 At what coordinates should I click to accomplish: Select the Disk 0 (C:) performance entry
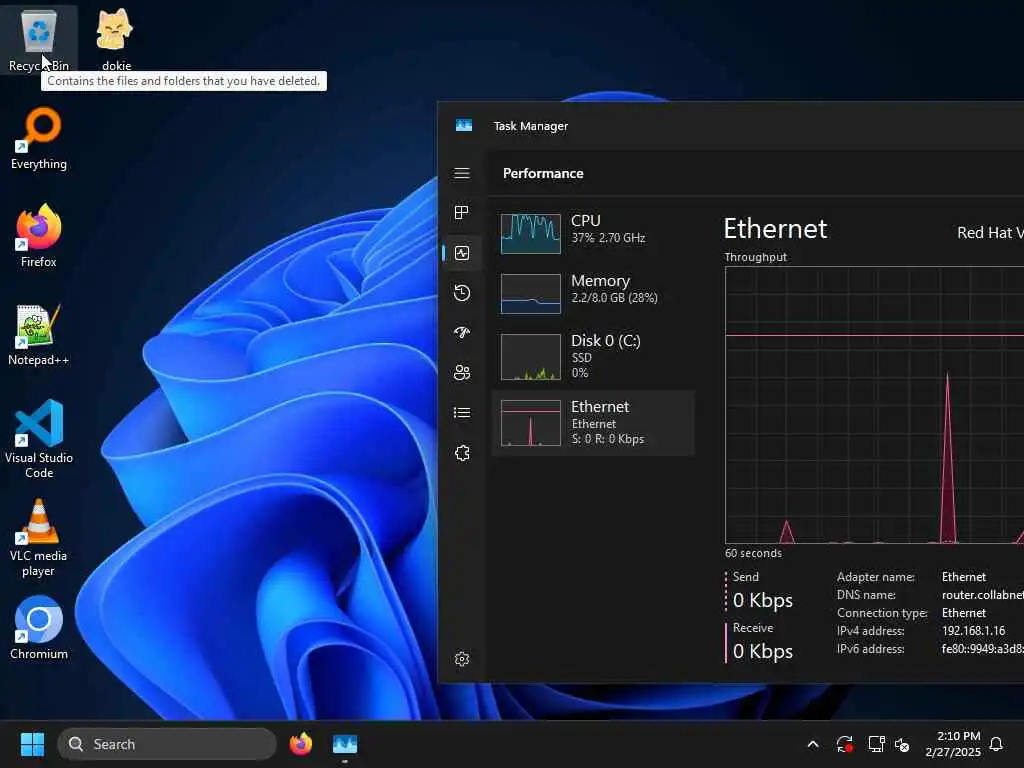(x=593, y=356)
